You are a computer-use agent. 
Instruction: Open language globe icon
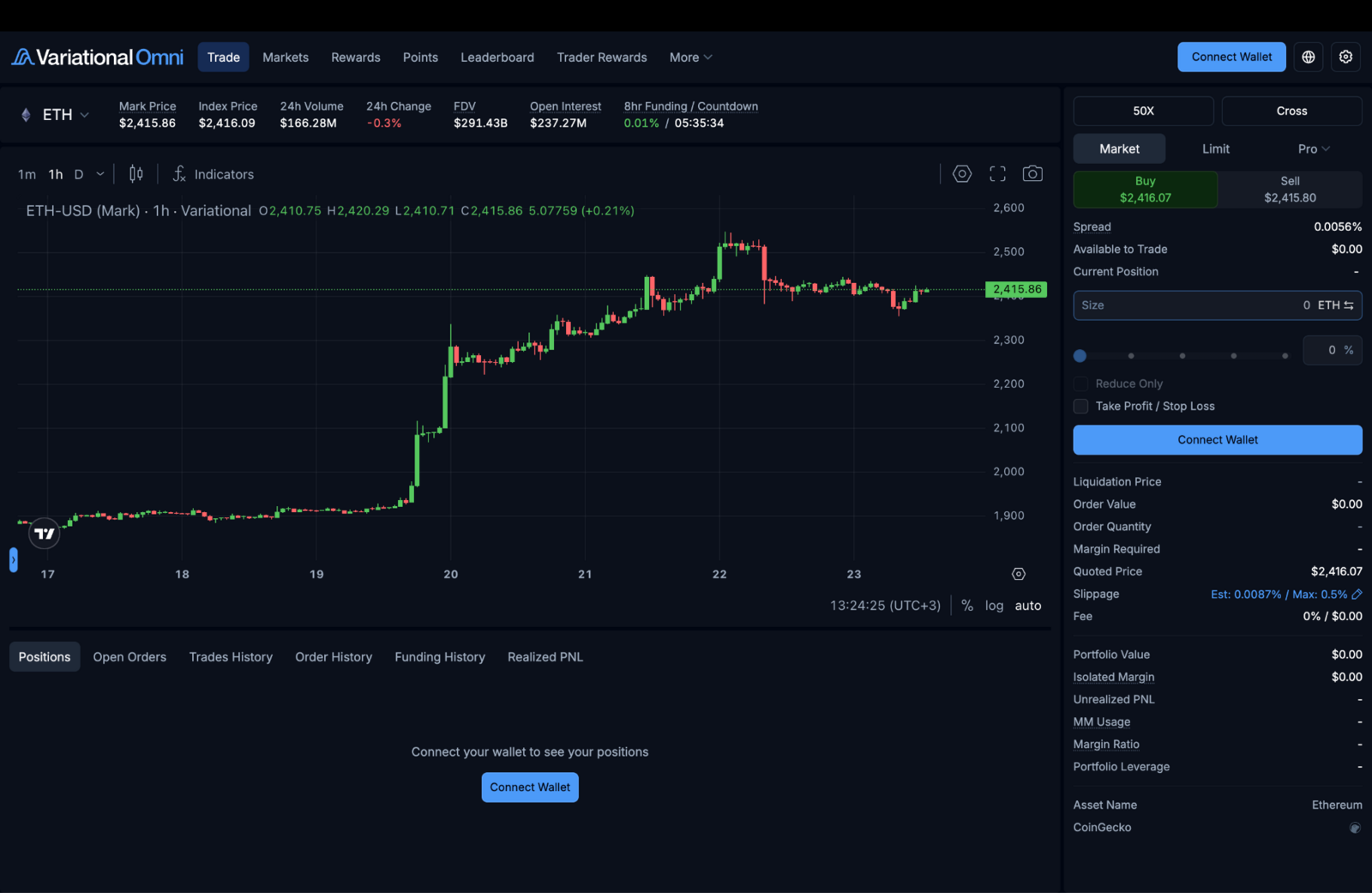[x=1309, y=57]
